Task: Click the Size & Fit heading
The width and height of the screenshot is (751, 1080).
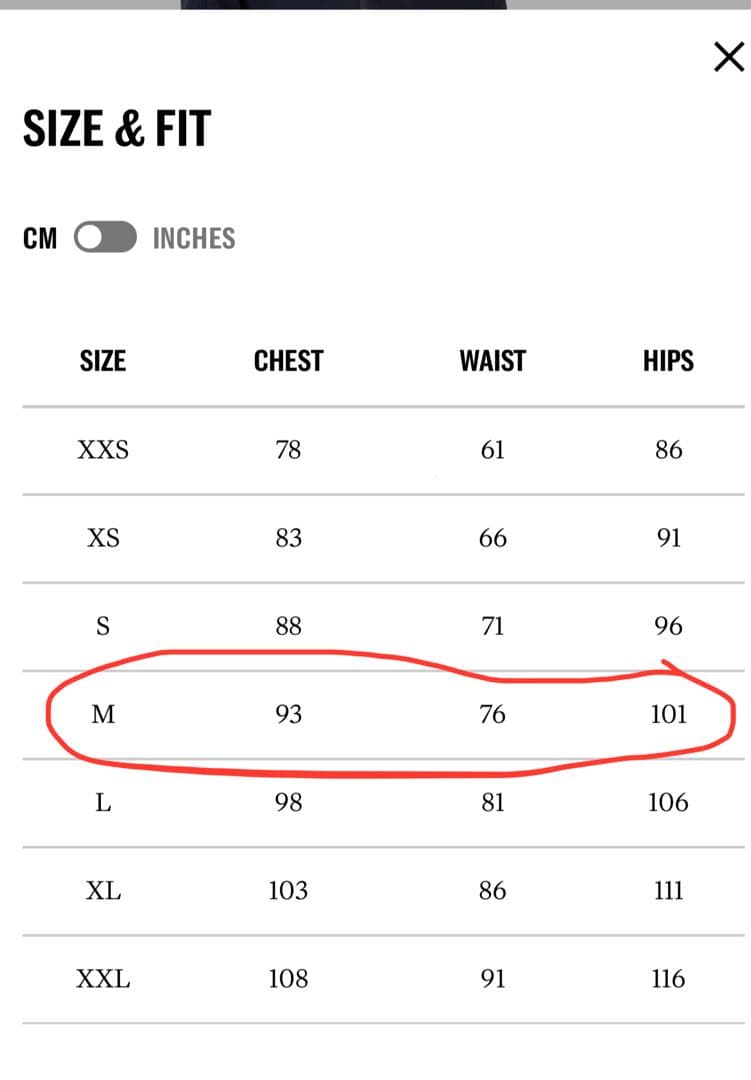Action: click(x=117, y=129)
